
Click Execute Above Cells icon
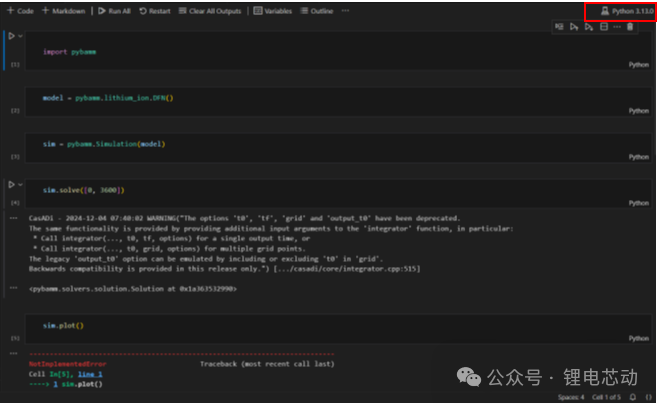point(574,27)
